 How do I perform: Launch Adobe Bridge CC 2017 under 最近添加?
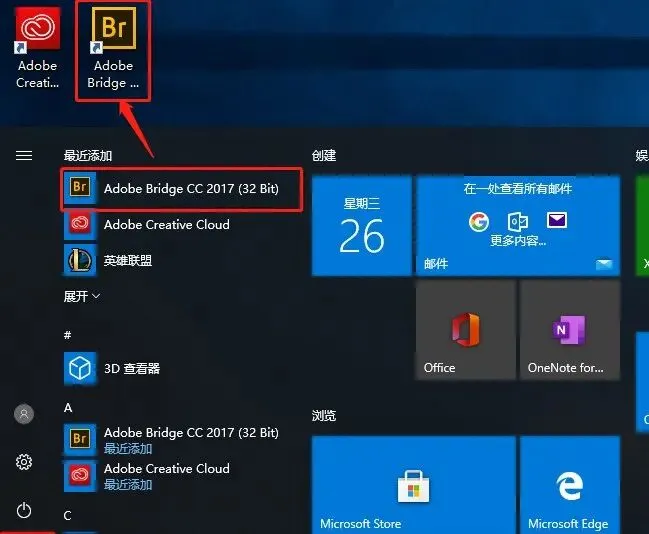click(x=182, y=189)
